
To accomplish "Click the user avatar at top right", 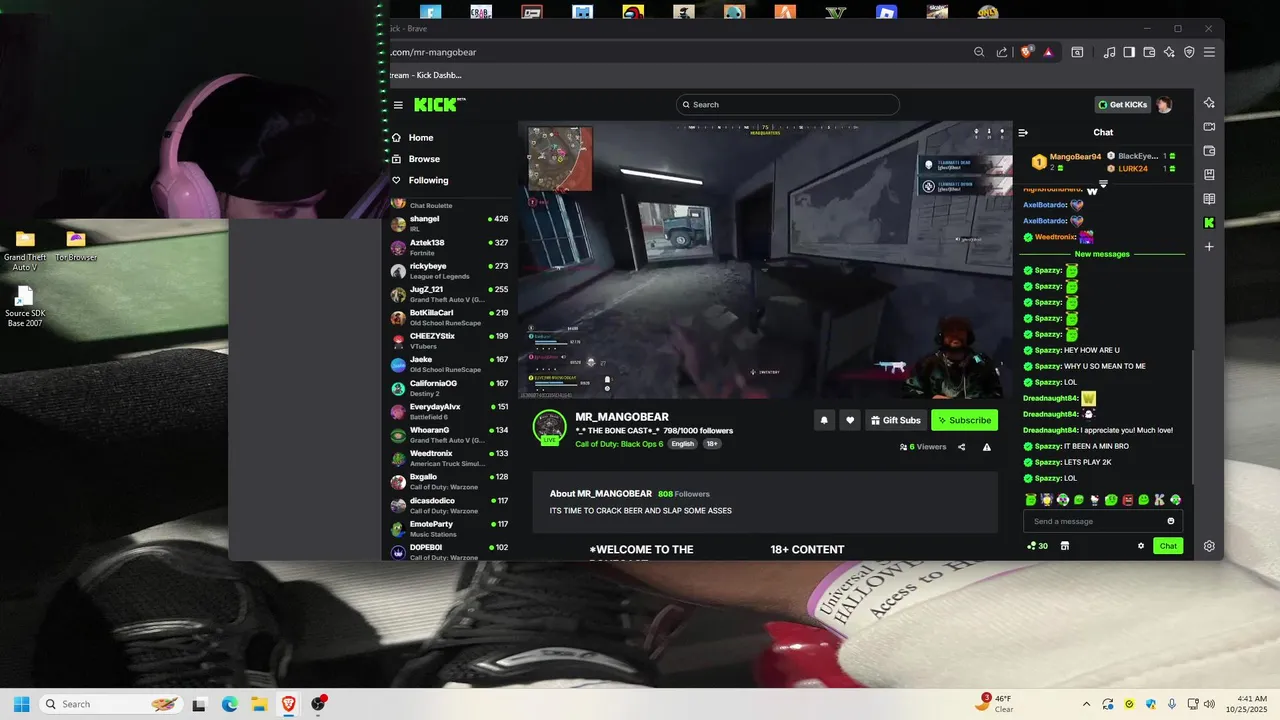I will (1164, 105).
